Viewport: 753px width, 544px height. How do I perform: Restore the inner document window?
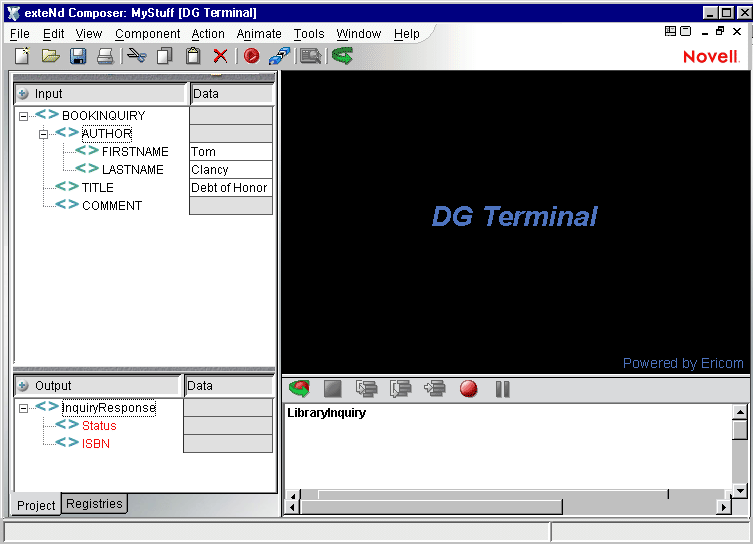720,31
